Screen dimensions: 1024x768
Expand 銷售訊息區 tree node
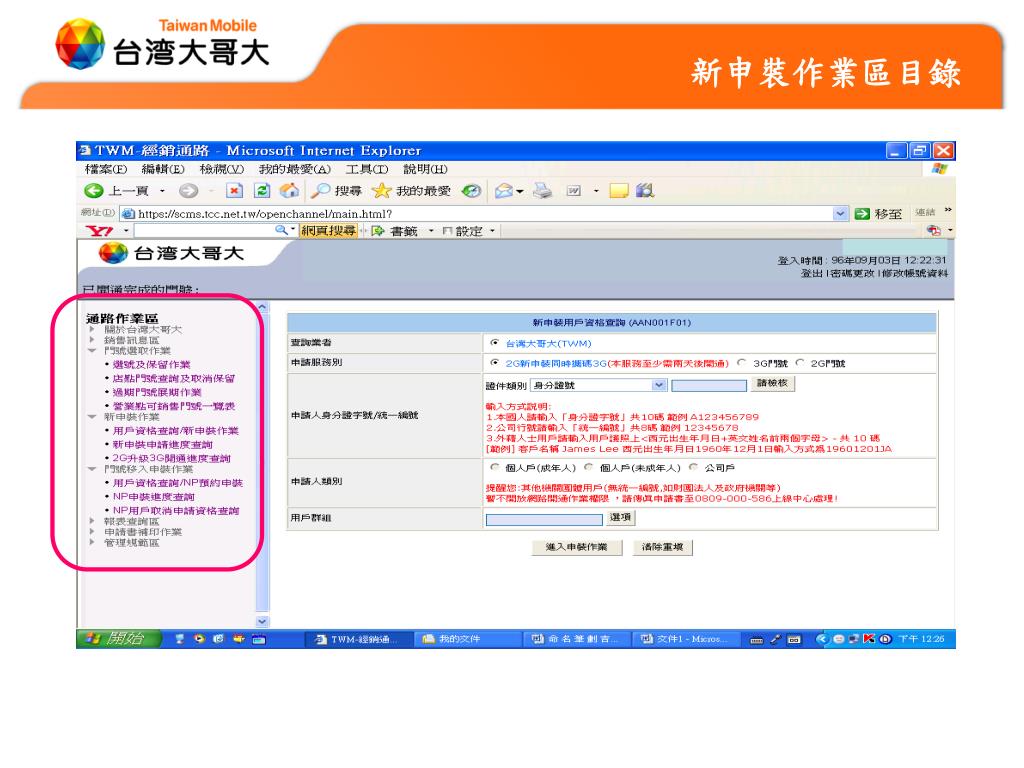[x=92, y=340]
